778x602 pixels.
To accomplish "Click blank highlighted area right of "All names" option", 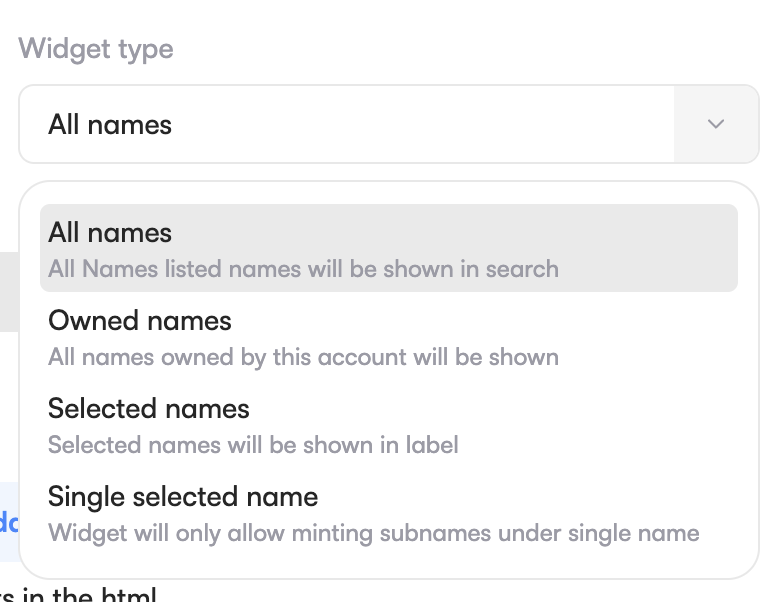I will tap(450, 233).
